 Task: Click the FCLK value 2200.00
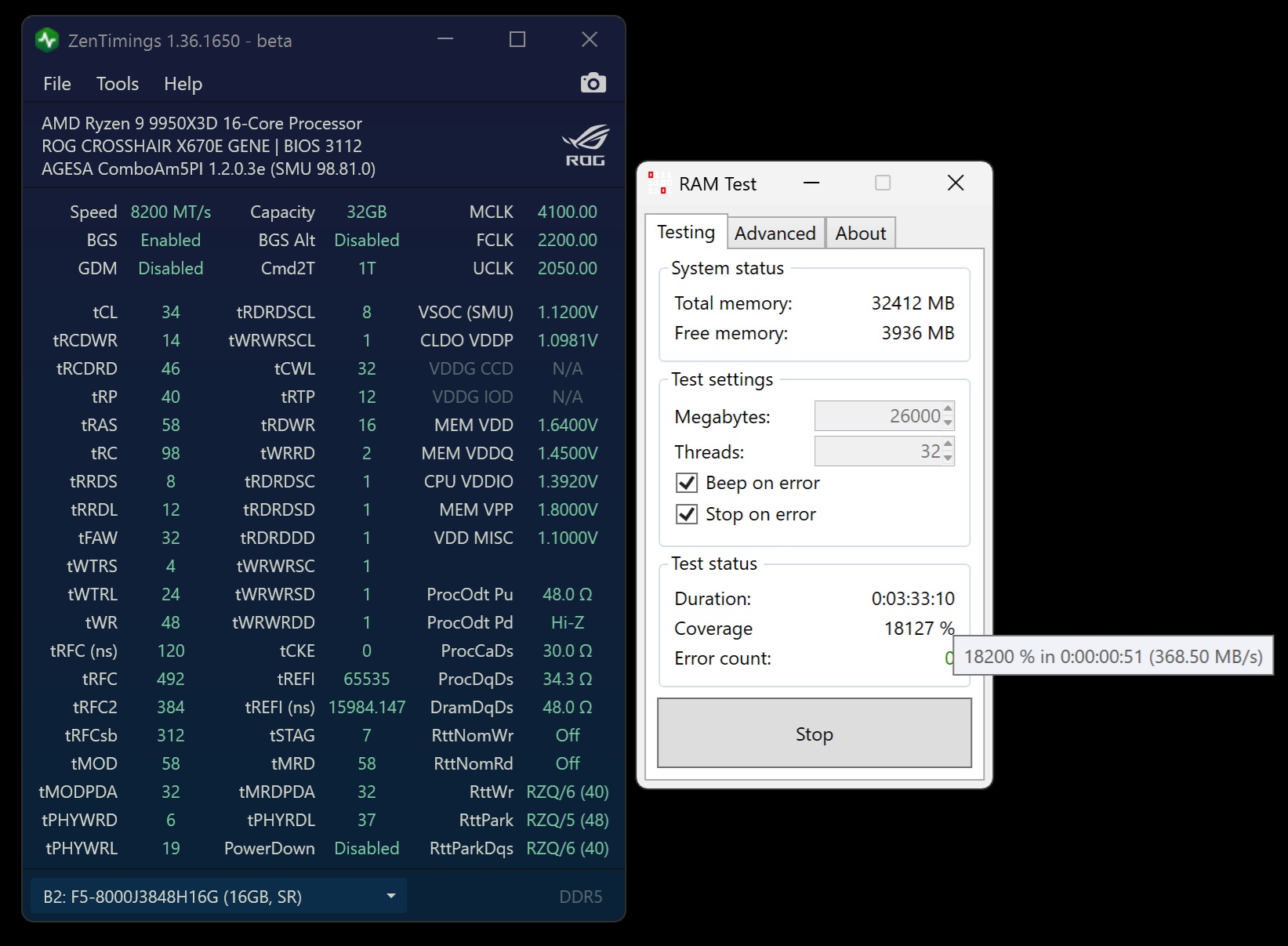(x=568, y=241)
